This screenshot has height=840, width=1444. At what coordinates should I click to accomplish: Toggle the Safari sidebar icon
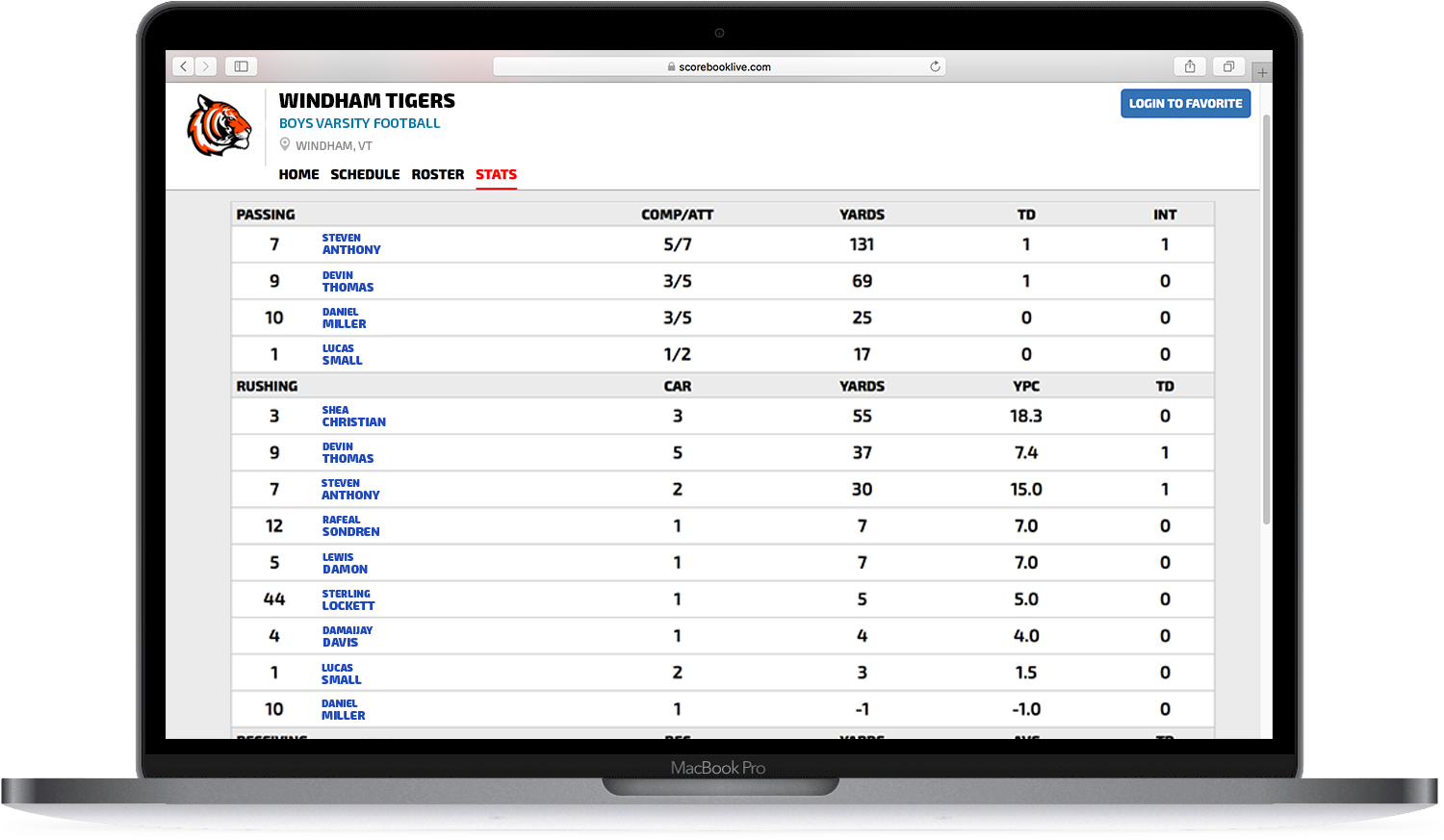(242, 66)
